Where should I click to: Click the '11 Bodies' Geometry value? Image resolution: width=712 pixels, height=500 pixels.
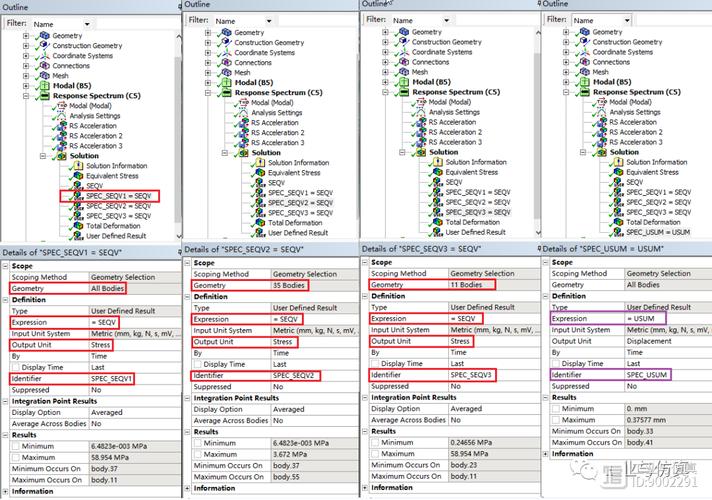tap(466, 285)
